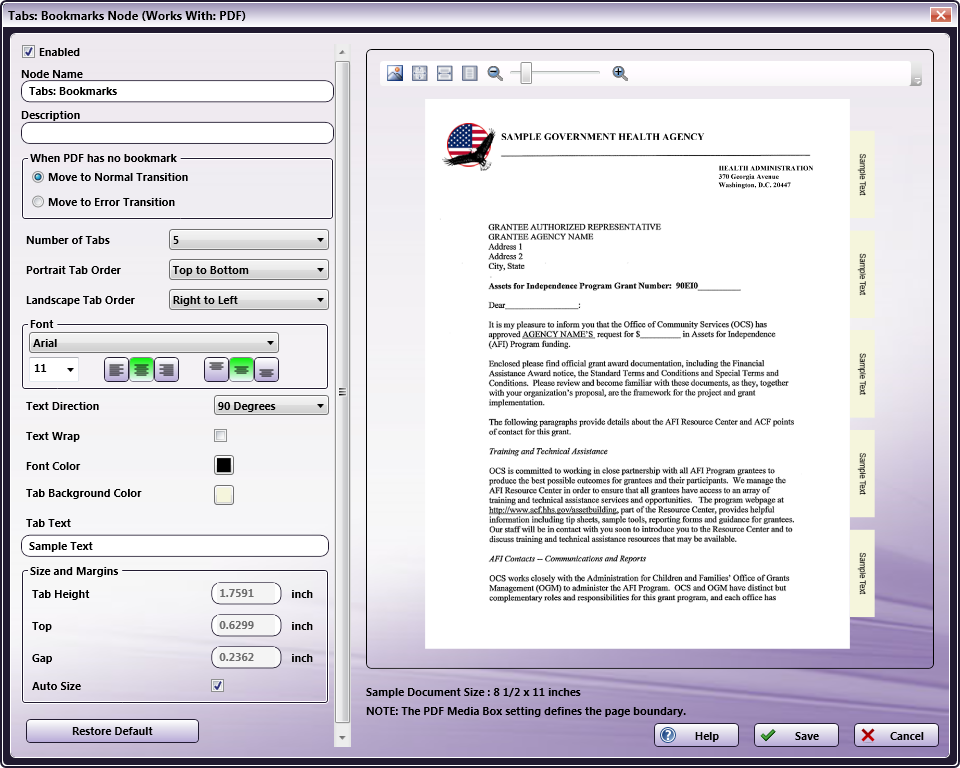This screenshot has height=768, width=960.
Task: Open the Number of Tabs dropdown
Action: pos(249,239)
